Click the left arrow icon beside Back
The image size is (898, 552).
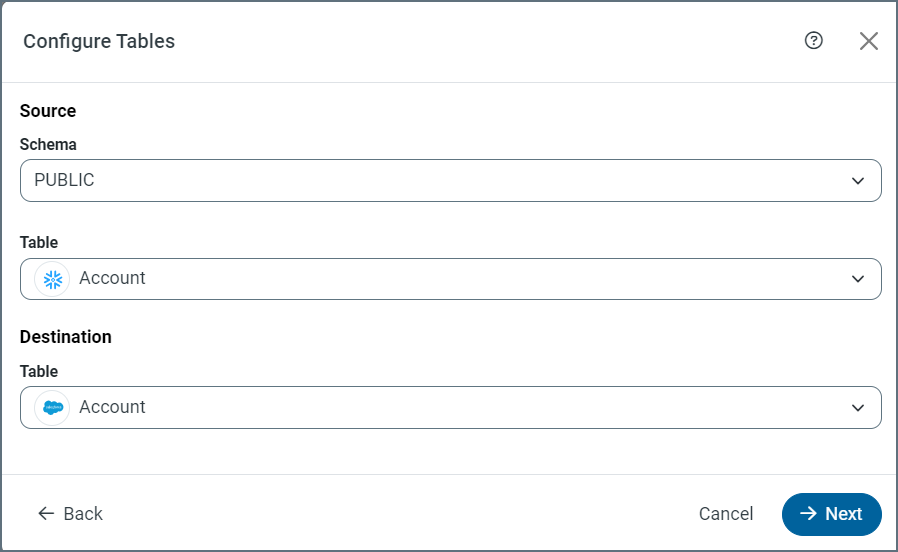(45, 514)
